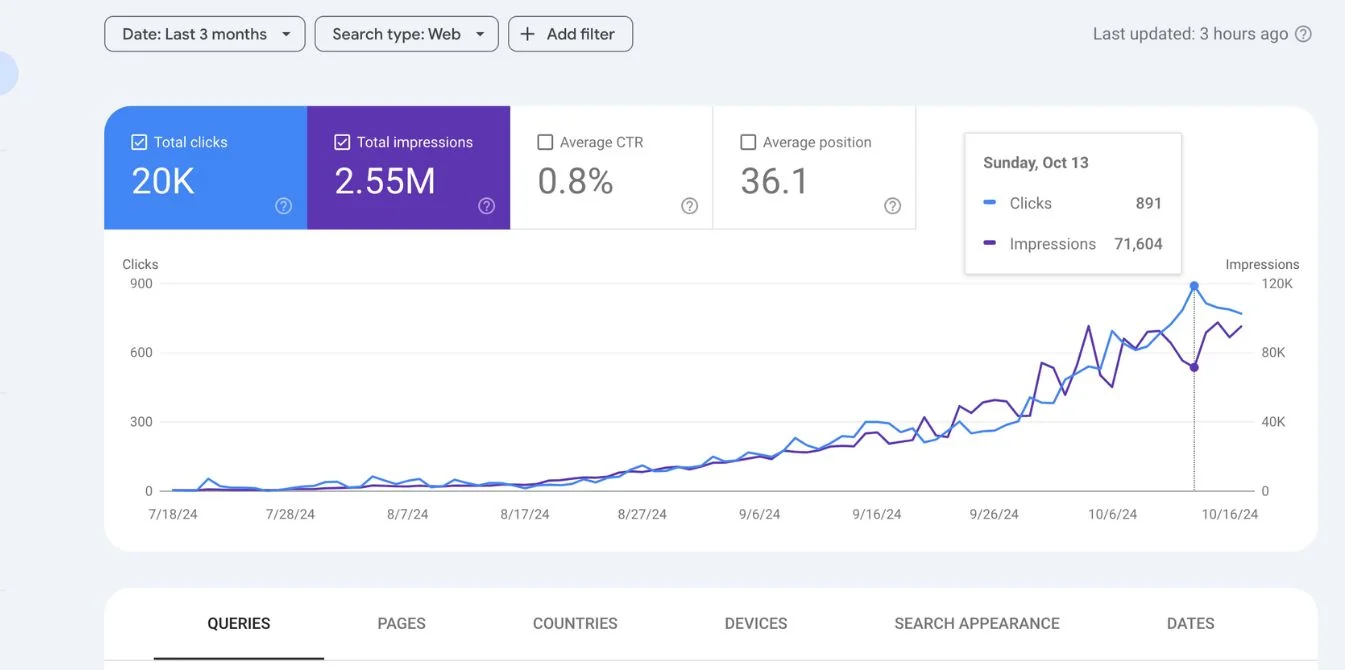
Task: Select the Queries tab
Action: click(x=239, y=623)
